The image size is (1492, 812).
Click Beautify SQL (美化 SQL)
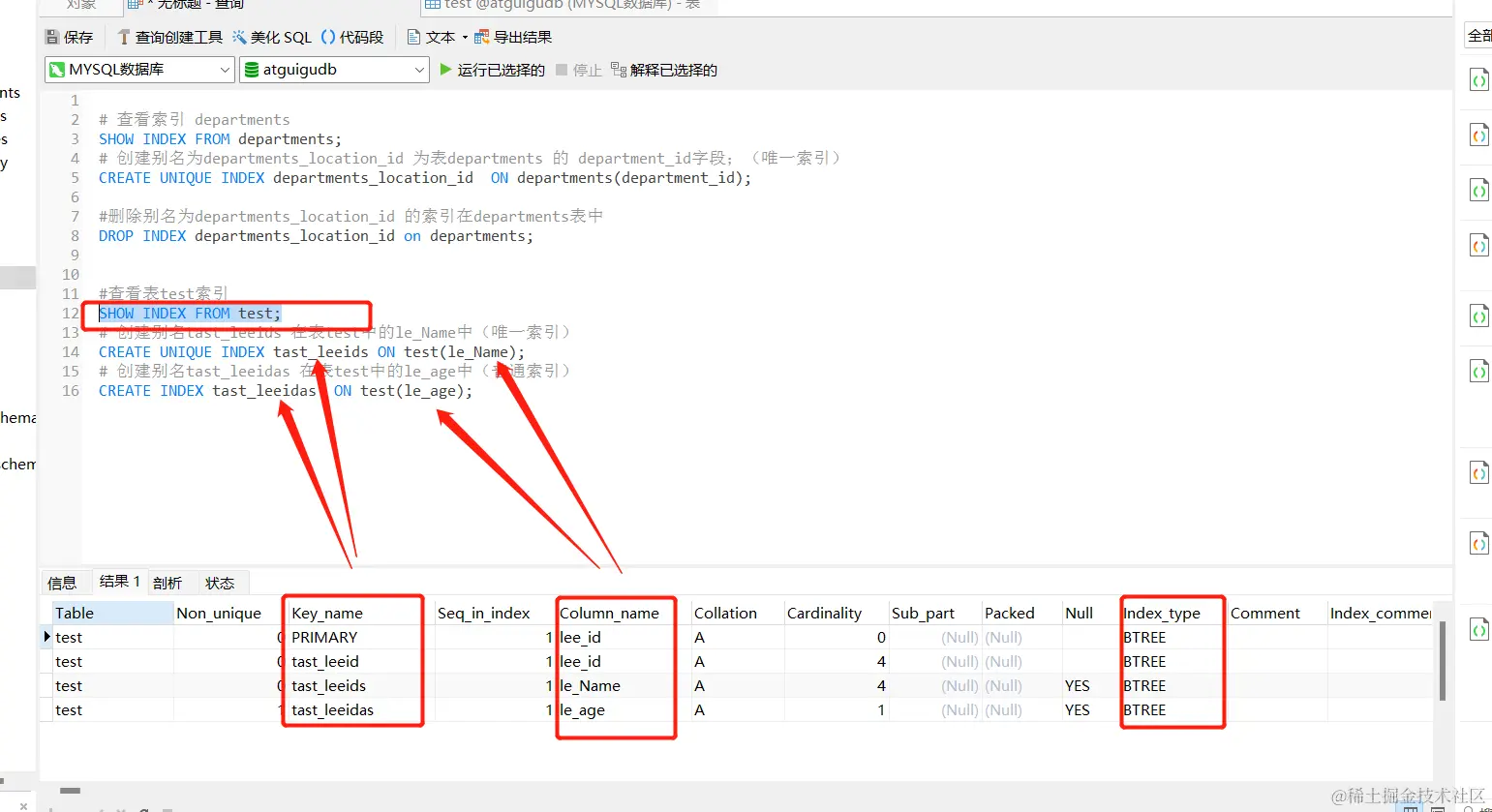271,37
